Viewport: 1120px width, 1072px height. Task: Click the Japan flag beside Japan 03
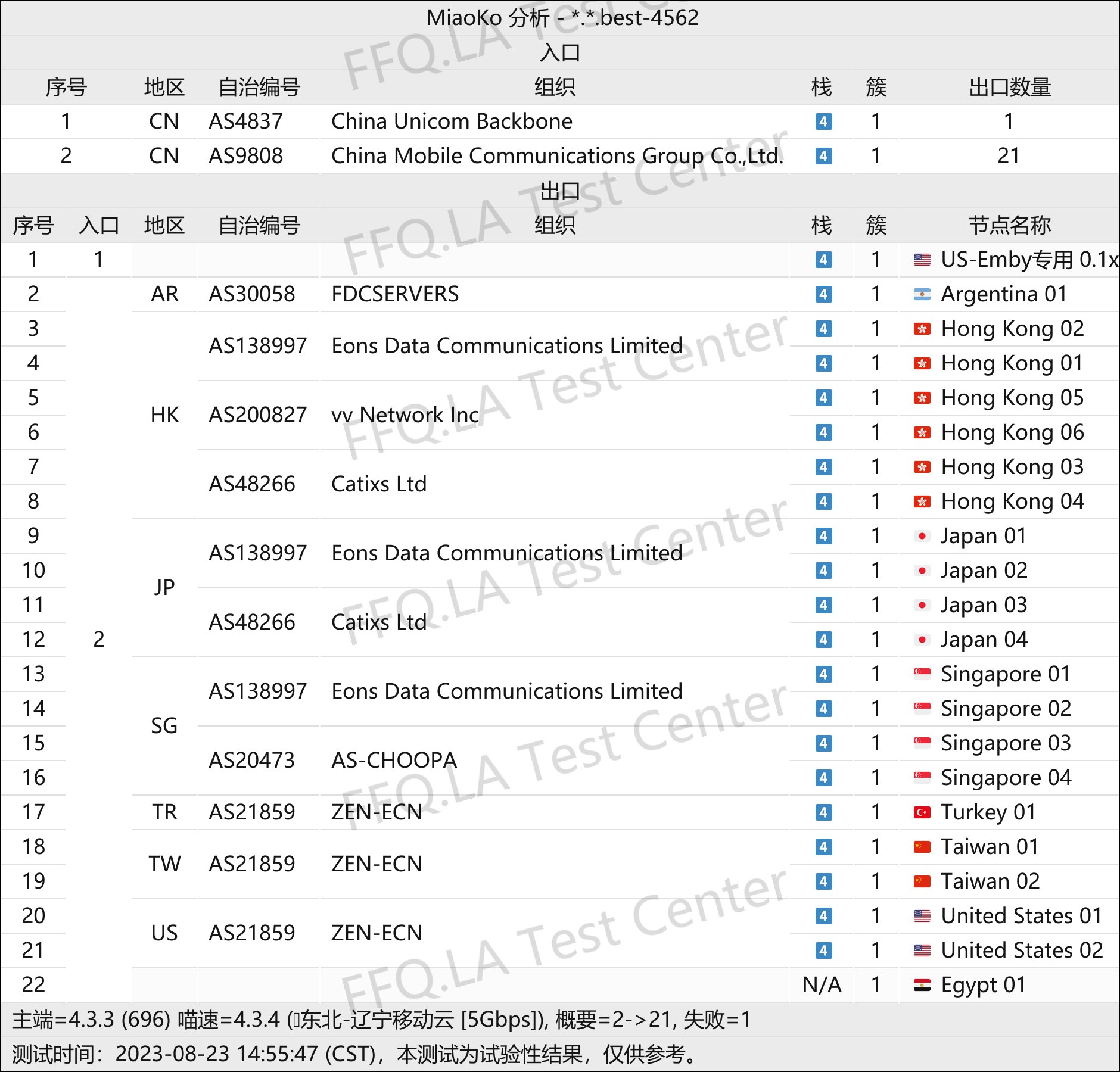pyautogui.click(x=922, y=605)
